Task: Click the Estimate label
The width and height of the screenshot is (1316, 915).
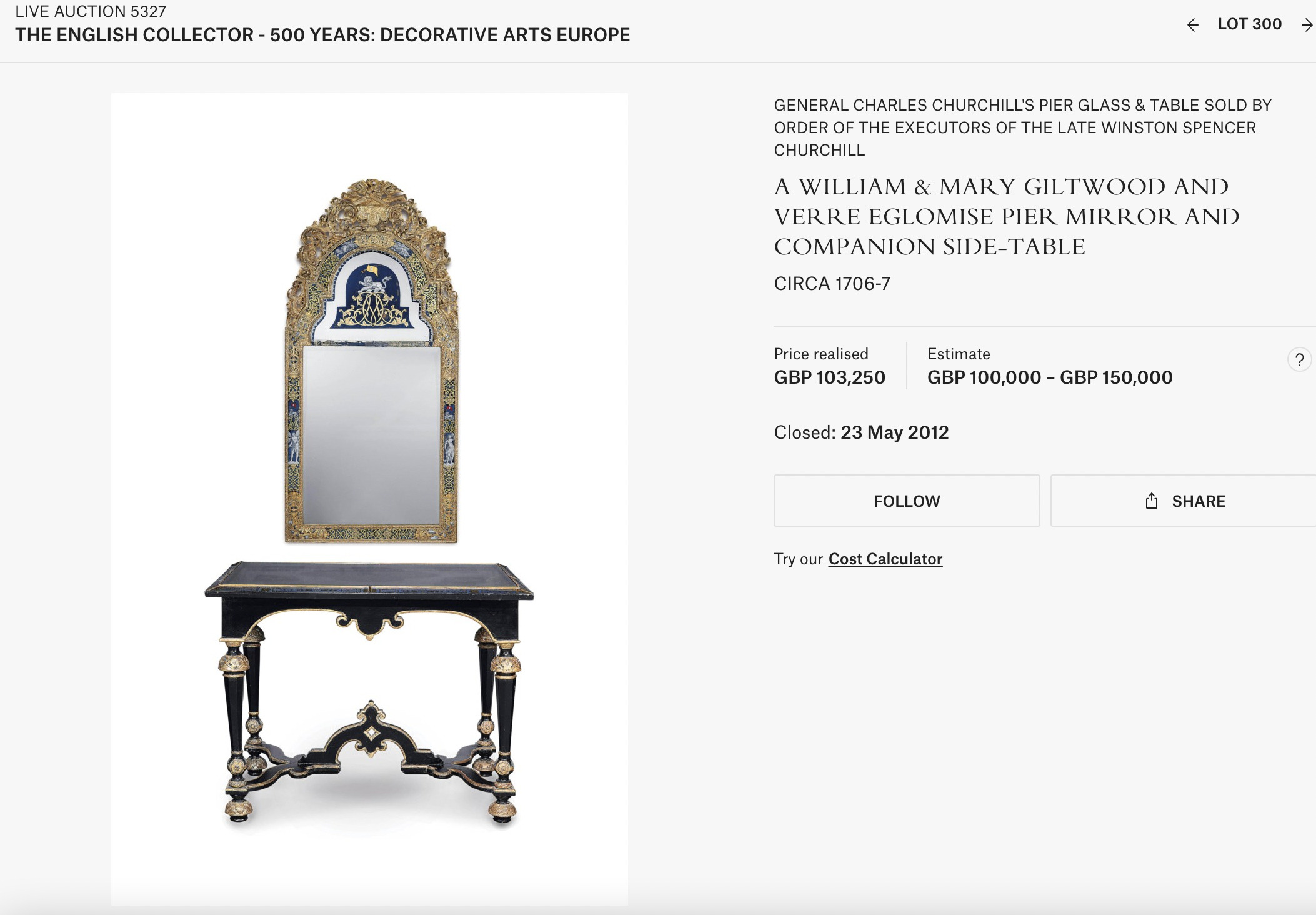Action: (959, 354)
